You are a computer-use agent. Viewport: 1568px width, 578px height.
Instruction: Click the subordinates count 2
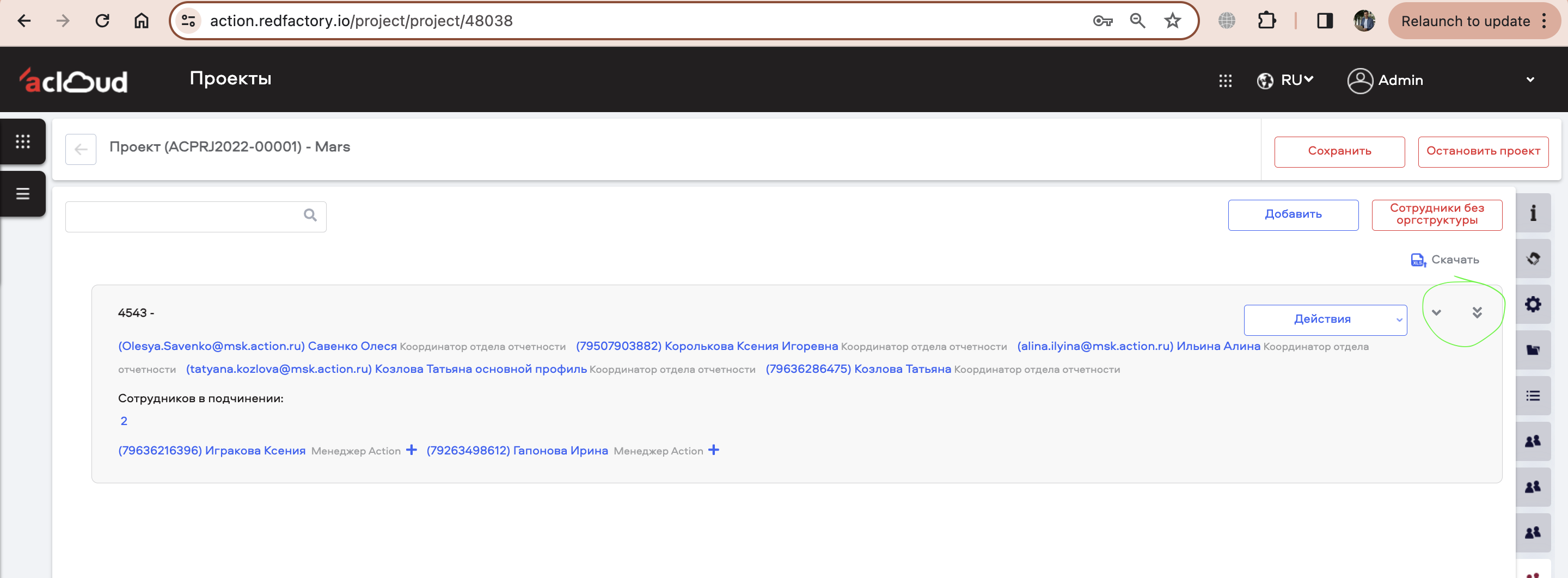(124, 421)
